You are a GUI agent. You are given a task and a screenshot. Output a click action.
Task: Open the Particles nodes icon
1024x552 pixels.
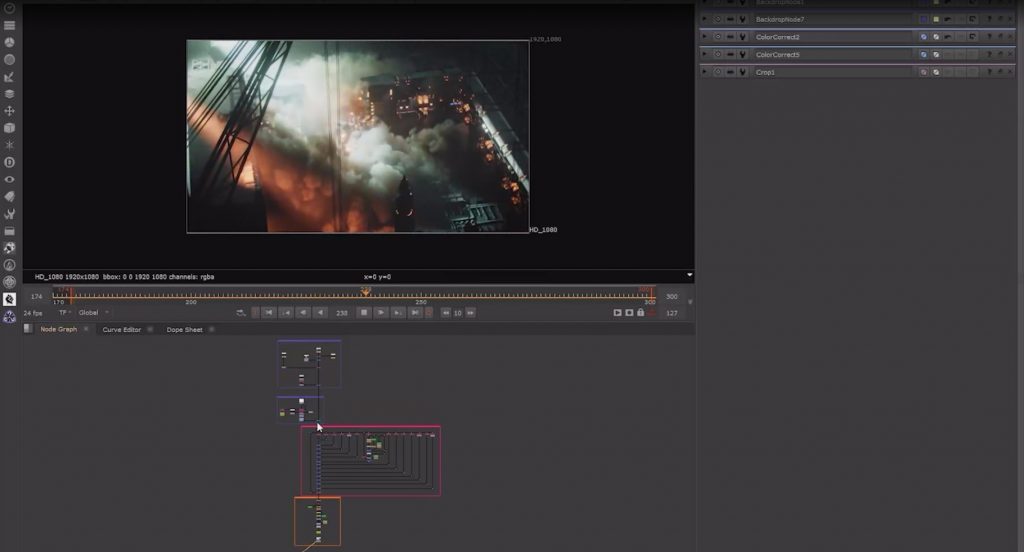pyautogui.click(x=9, y=145)
